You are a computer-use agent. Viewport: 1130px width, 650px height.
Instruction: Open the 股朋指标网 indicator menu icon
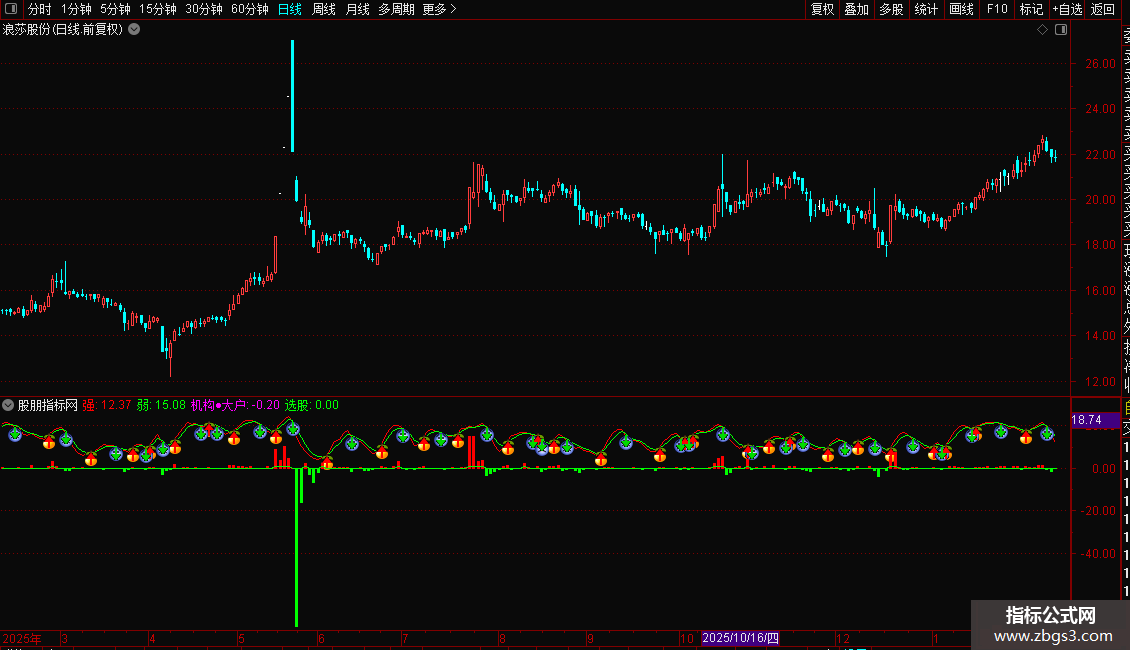(8, 405)
